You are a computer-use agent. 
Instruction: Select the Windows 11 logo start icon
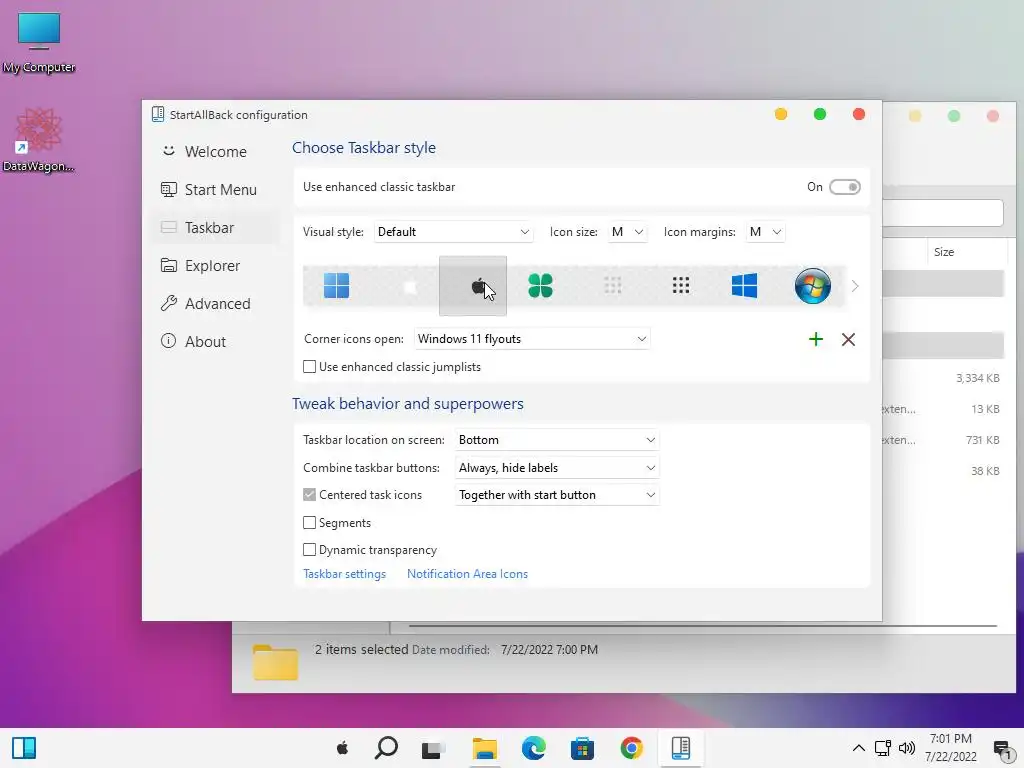[336, 285]
